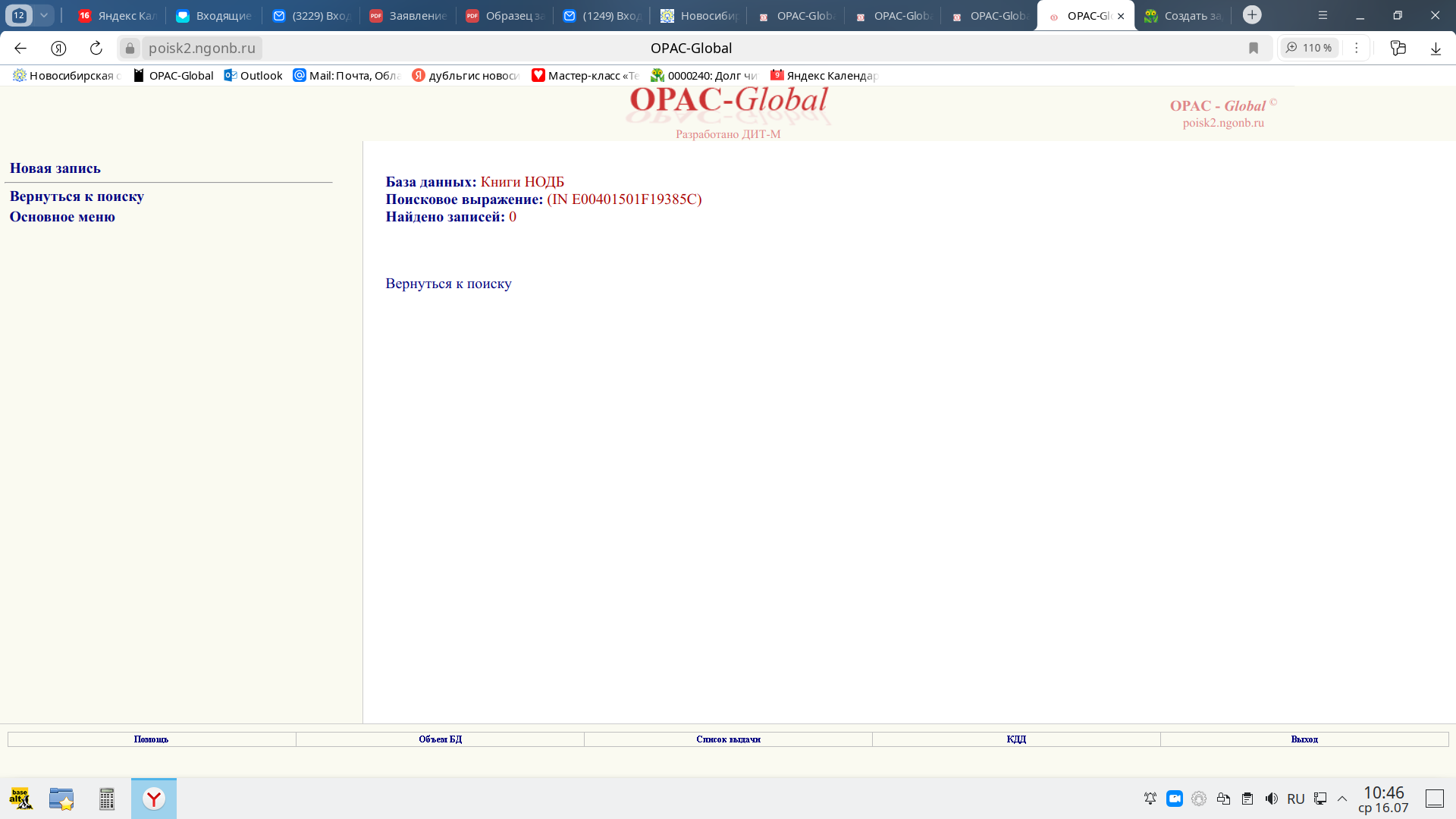Screen dimensions: 1456x819
Task: Click volume icon in system tray
Action: pos(1272,799)
